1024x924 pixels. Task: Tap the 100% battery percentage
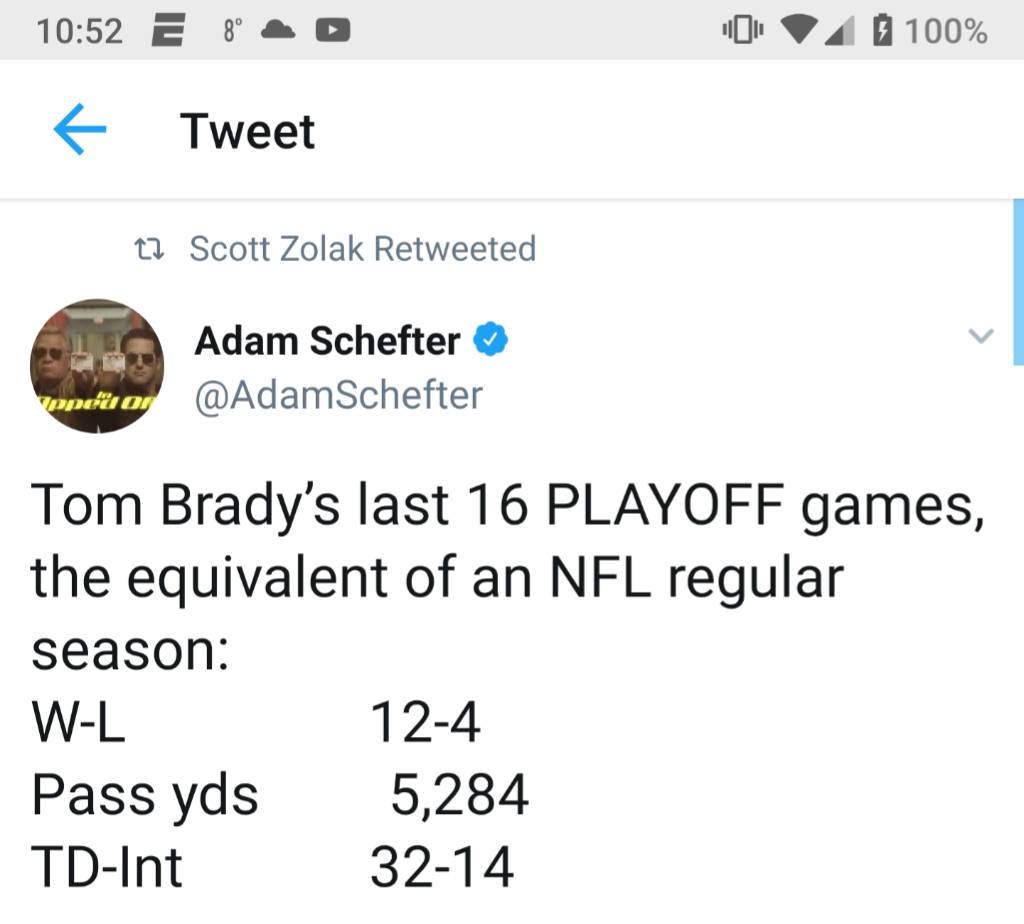[x=946, y=31]
